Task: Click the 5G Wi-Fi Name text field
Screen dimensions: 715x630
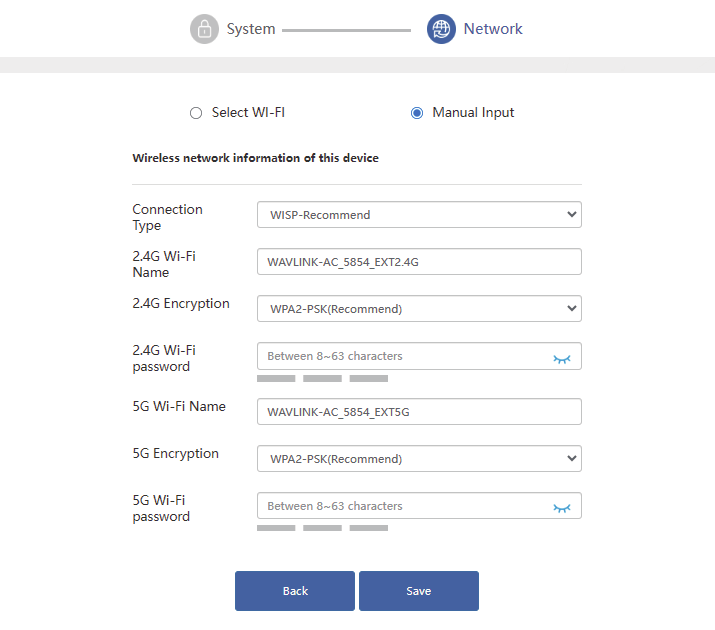Action: pyautogui.click(x=419, y=412)
